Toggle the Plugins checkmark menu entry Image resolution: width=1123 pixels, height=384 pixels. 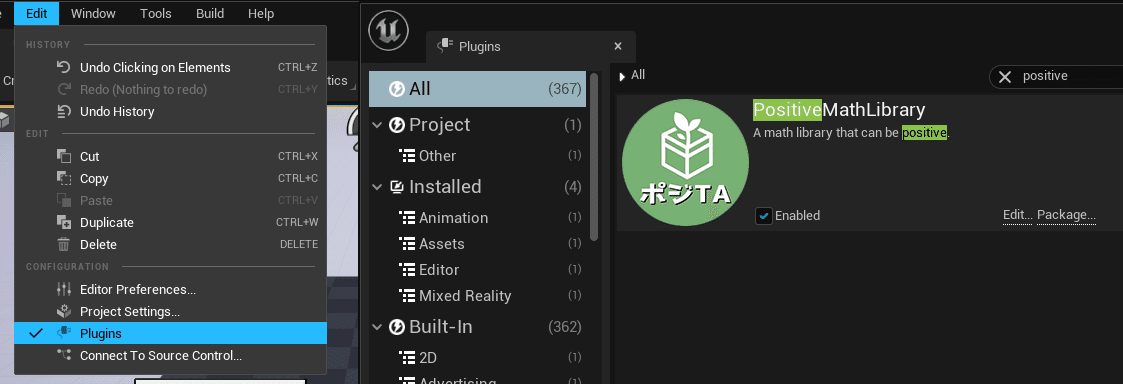click(170, 333)
